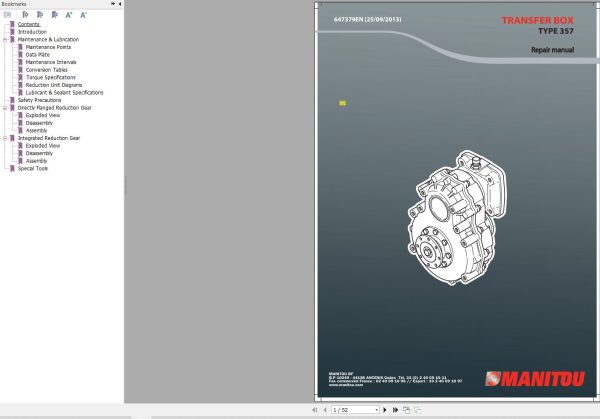This screenshot has height=419, width=600.
Task: Select the Maintenance & Lubrication bookmark
Action: [x=48, y=39]
